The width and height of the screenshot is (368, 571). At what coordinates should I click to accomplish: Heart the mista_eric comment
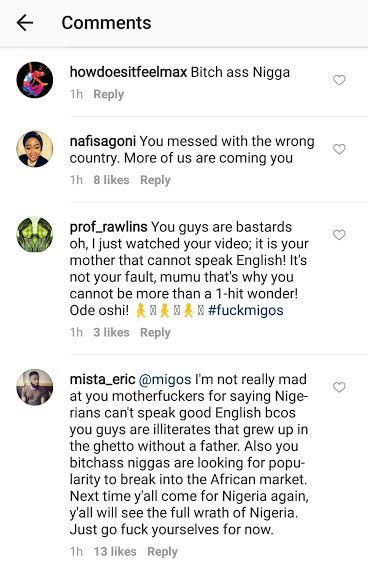(339, 387)
